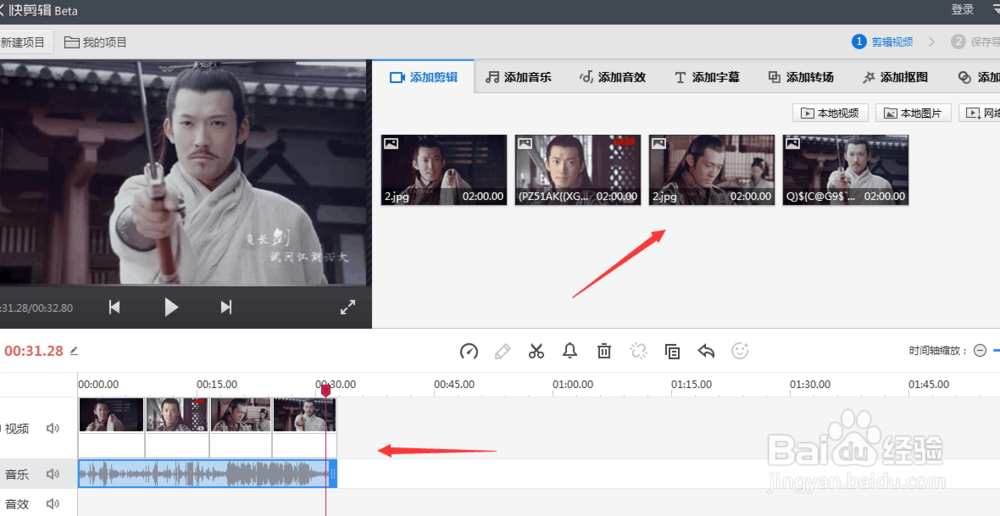This screenshot has height=516, width=1000.
Task: Zoom out the timeline with minus button
Action: pyautogui.click(x=980, y=351)
